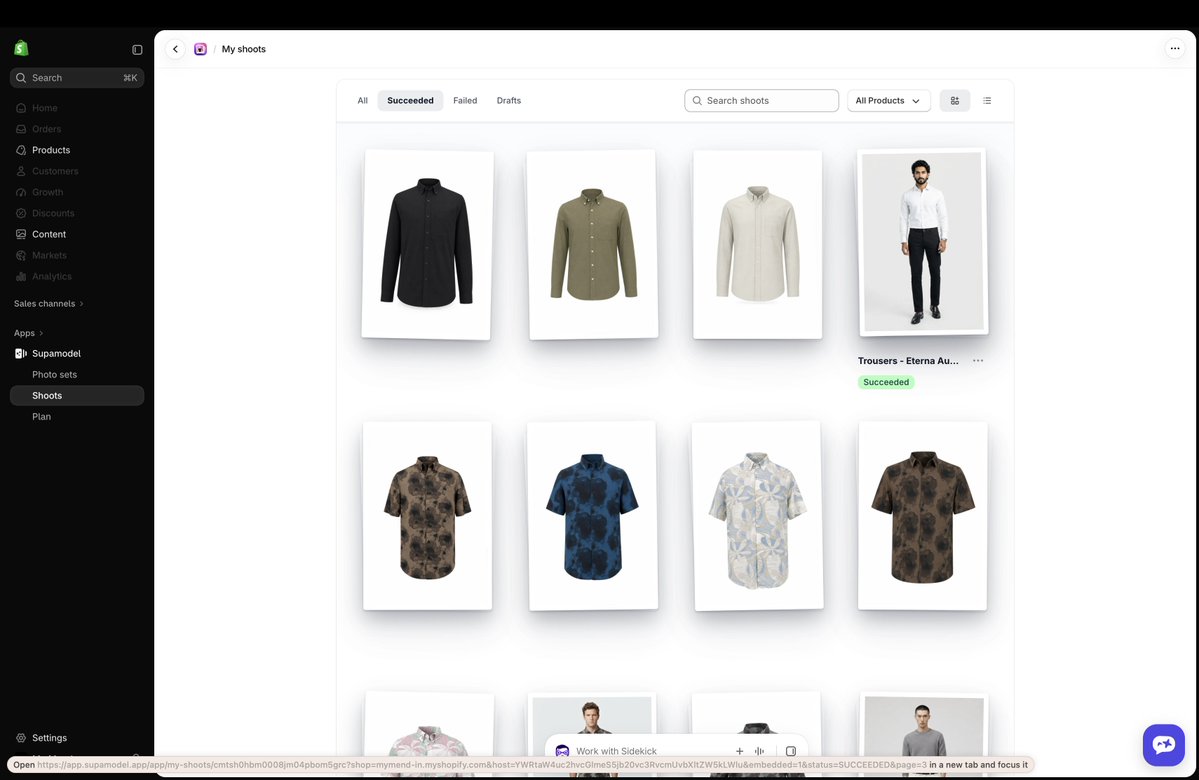The height and width of the screenshot is (780, 1199).
Task: Start Sidekick voice input
Action: point(759,751)
